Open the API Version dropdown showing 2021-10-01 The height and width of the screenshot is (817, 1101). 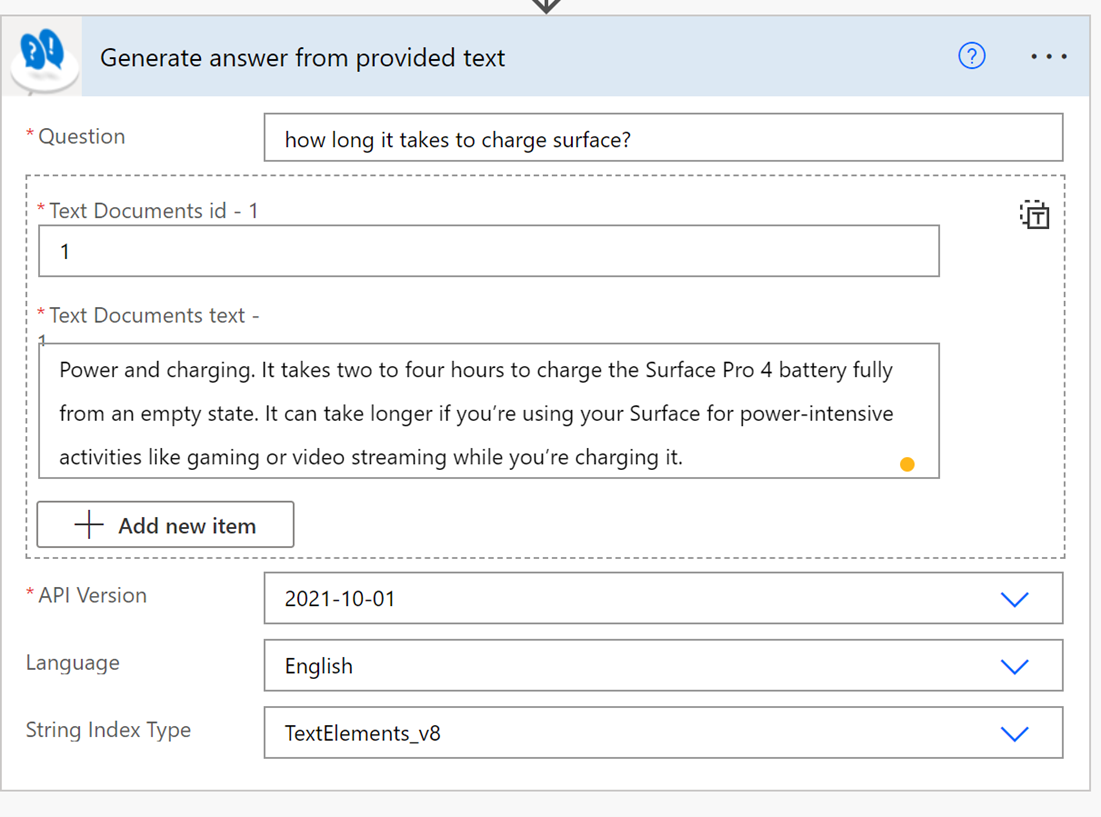point(662,599)
